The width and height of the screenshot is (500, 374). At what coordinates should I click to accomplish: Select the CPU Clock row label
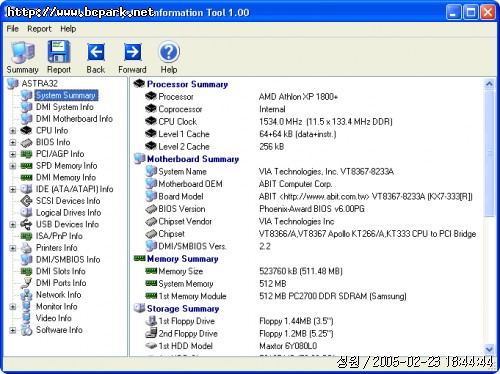click(x=178, y=122)
